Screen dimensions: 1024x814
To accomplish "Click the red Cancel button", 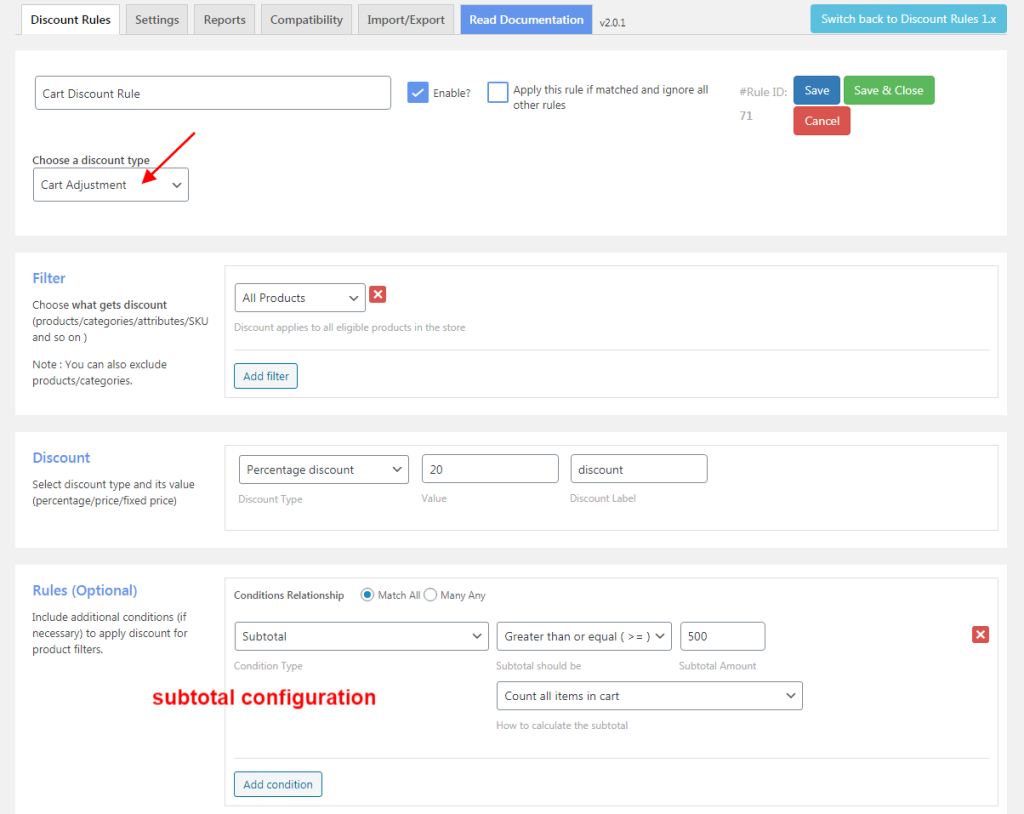I will (x=822, y=121).
